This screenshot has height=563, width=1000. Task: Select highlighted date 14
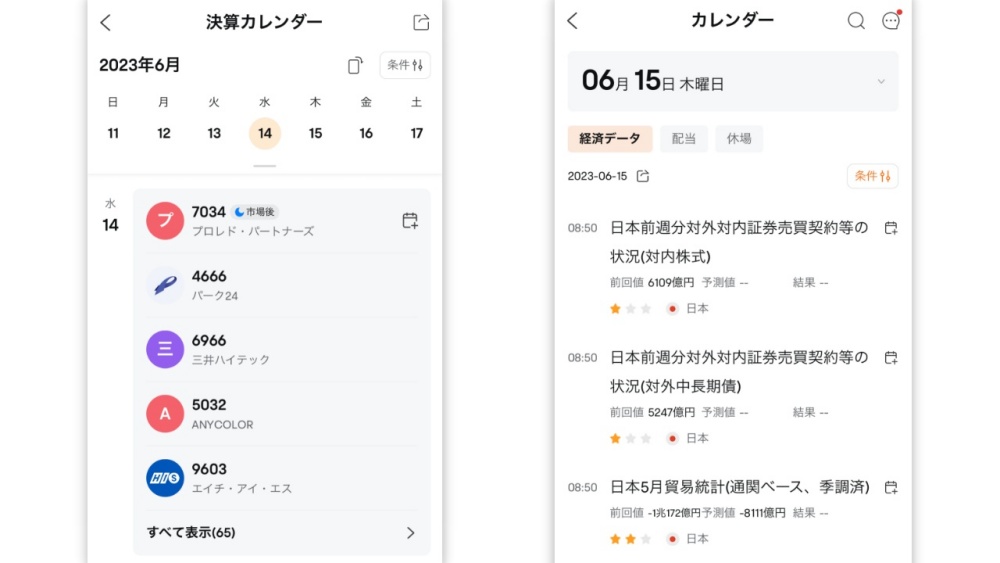tap(265, 133)
